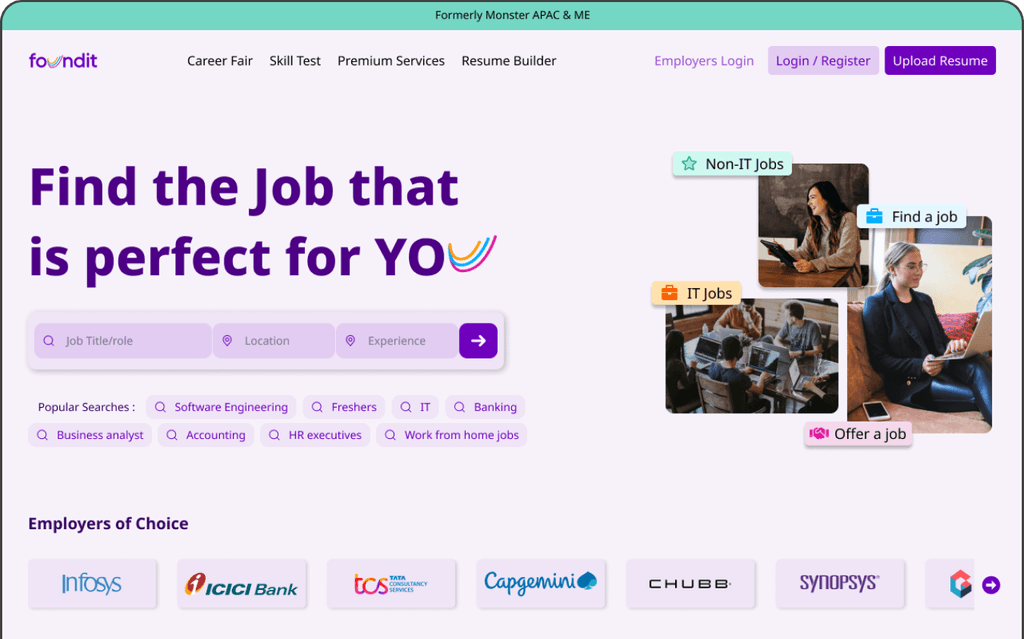Click the IT Jobs label

pyautogui.click(x=696, y=293)
